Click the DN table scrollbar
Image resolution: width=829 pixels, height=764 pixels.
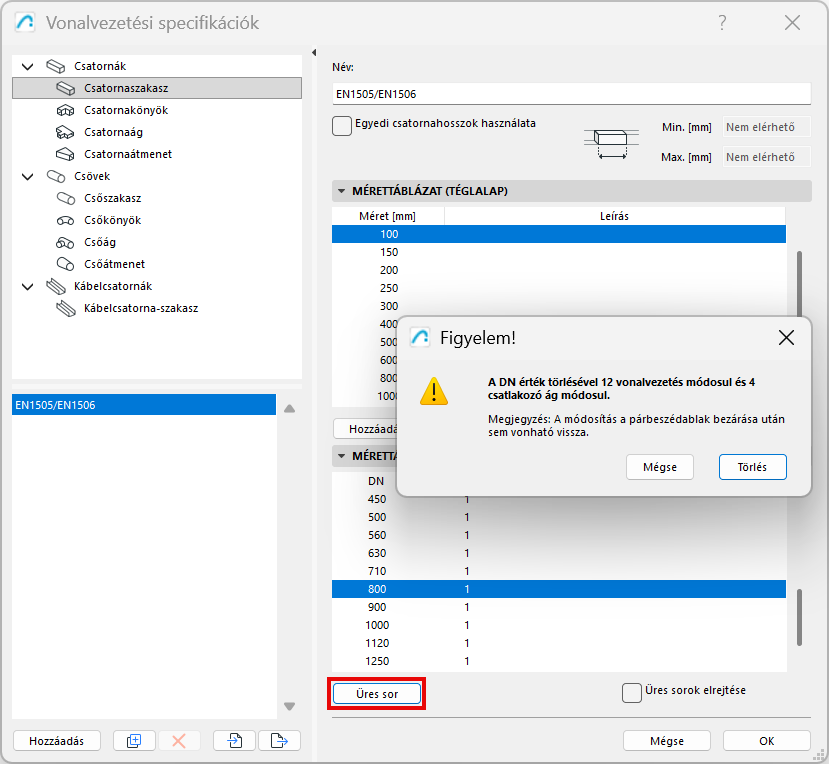click(x=799, y=617)
